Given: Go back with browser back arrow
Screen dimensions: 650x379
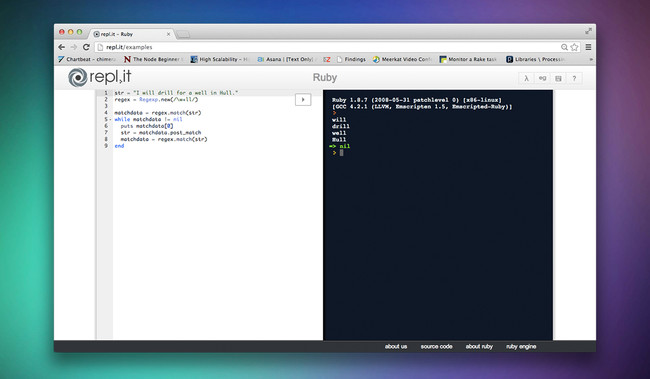Looking at the screenshot, I should [x=62, y=47].
